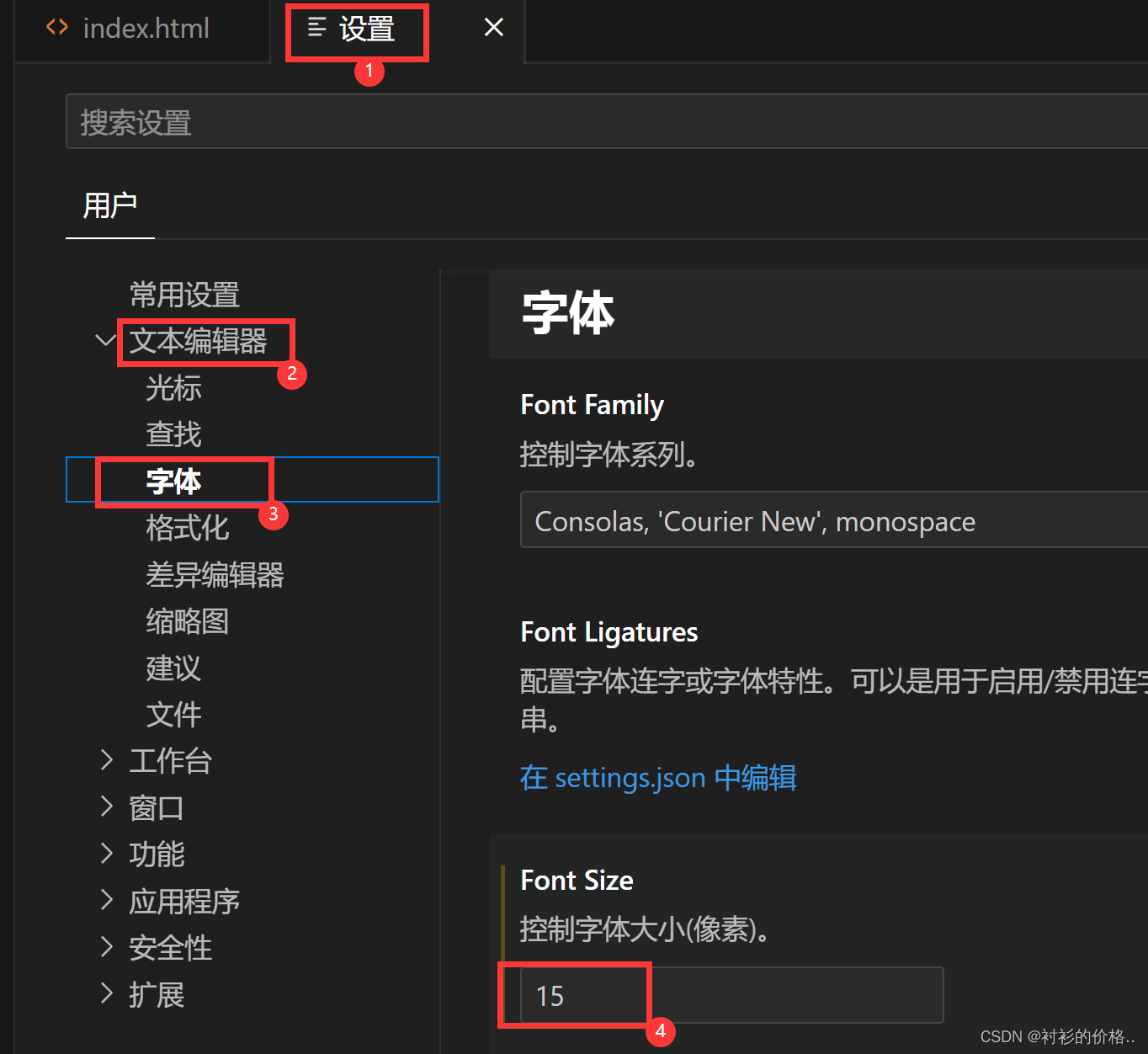Select the 窗口 category label

(157, 808)
